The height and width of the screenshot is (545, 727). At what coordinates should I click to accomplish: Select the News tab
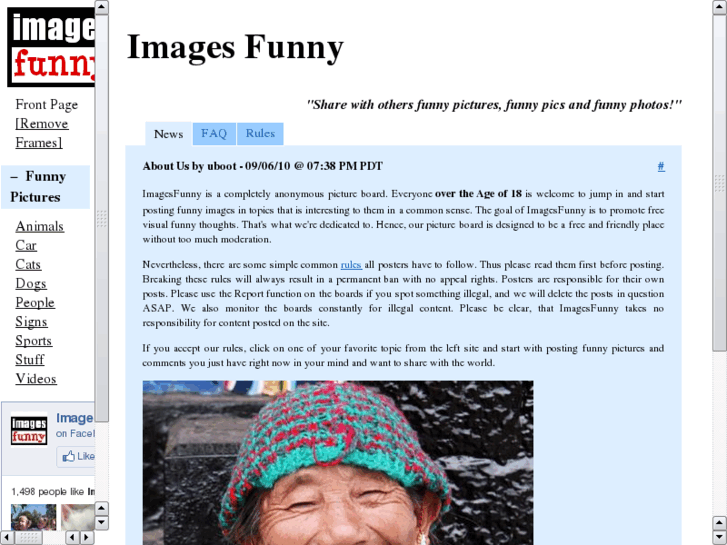168,134
